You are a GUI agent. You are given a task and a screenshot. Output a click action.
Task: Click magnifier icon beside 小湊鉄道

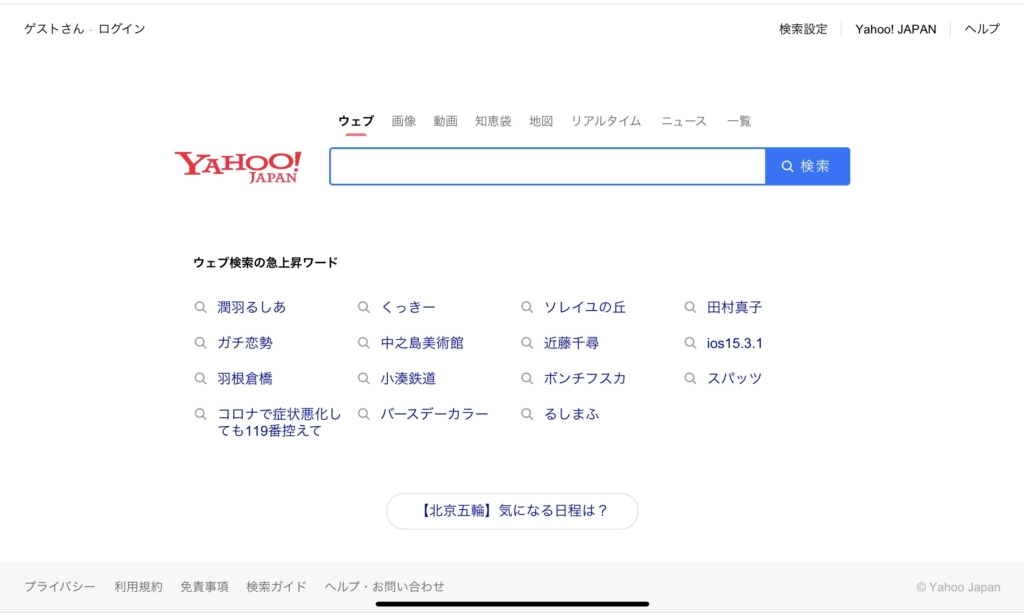pyautogui.click(x=364, y=378)
